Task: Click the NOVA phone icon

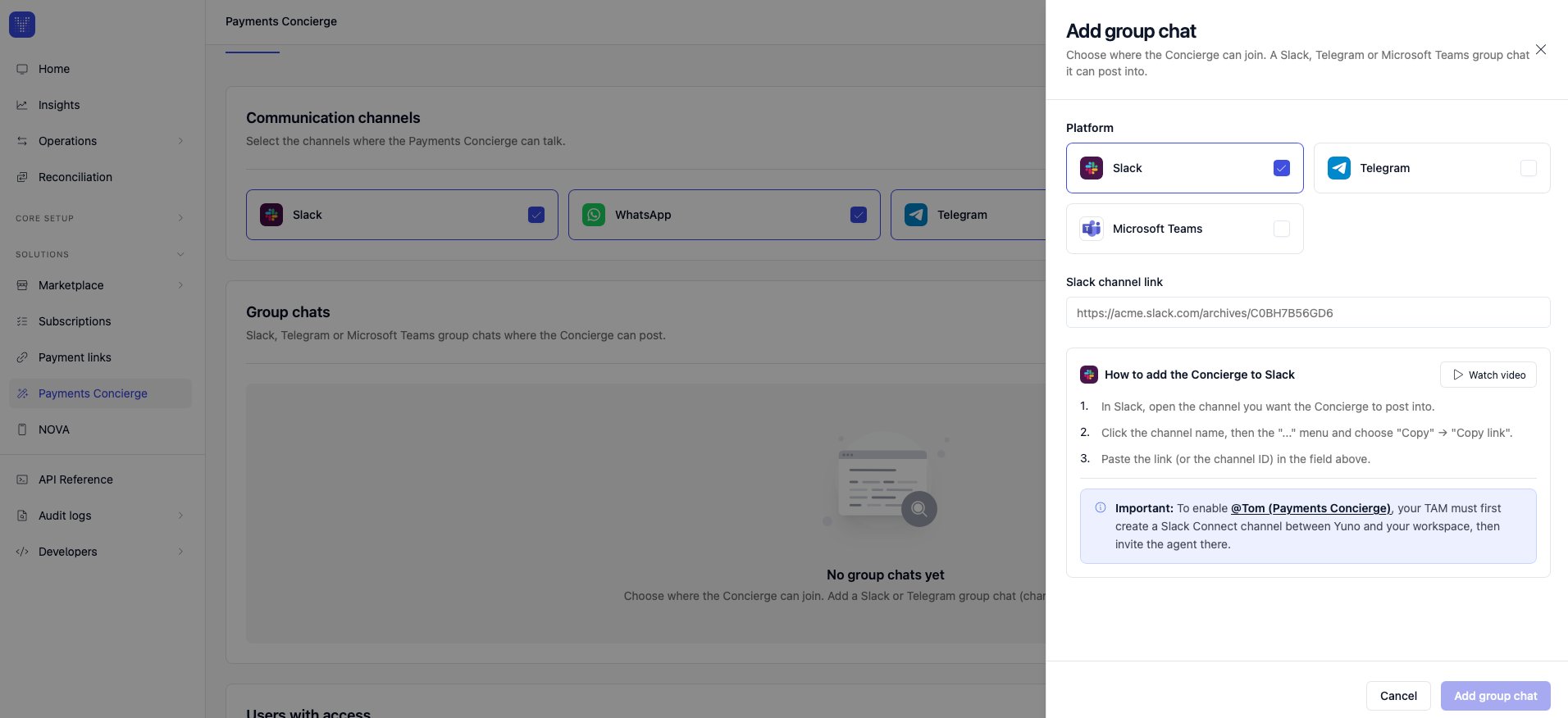Action: (22, 429)
